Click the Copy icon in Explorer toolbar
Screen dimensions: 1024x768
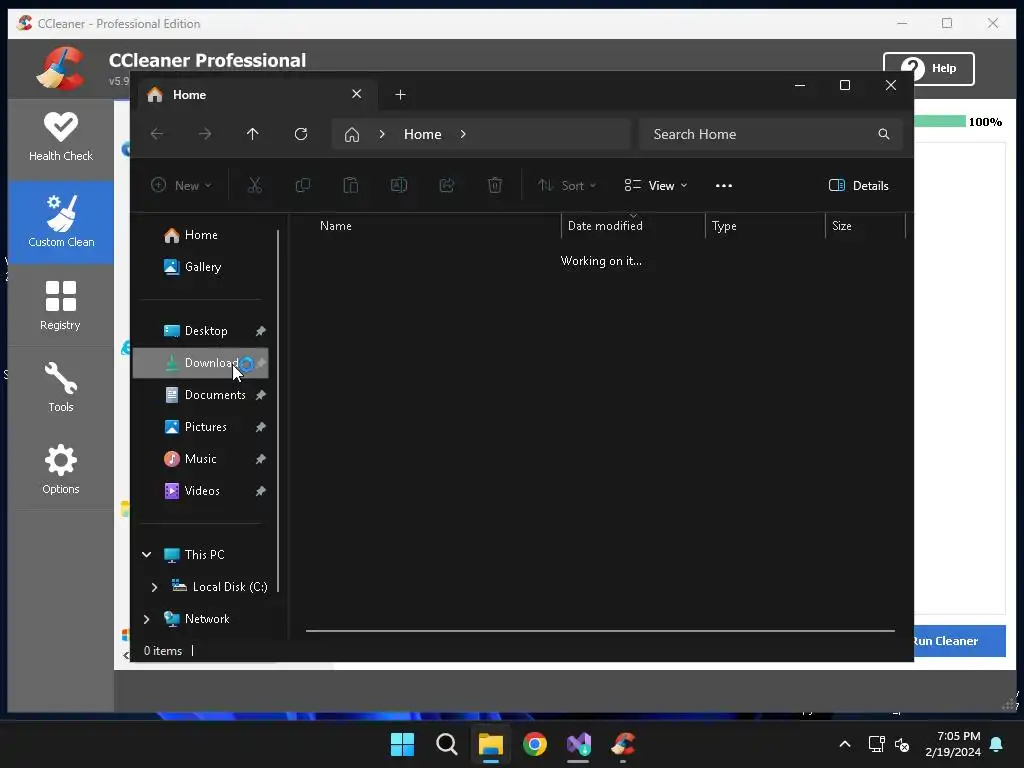click(302, 185)
